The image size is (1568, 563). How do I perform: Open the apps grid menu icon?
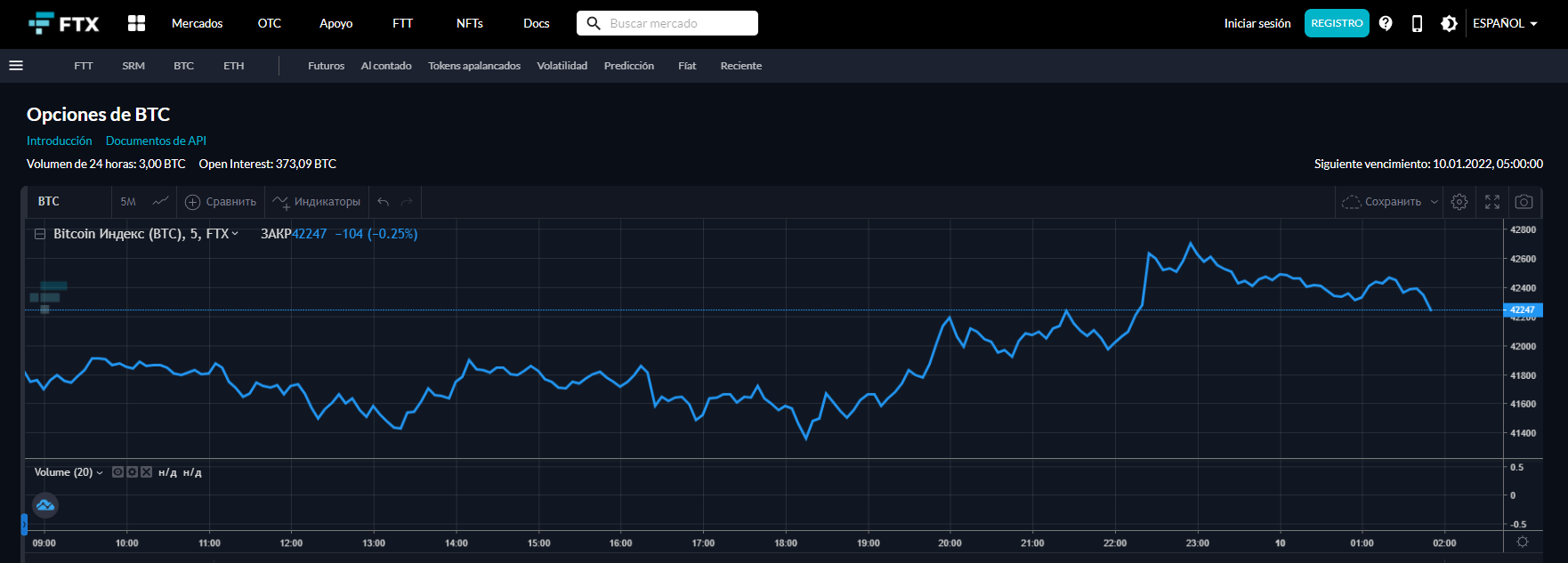136,23
